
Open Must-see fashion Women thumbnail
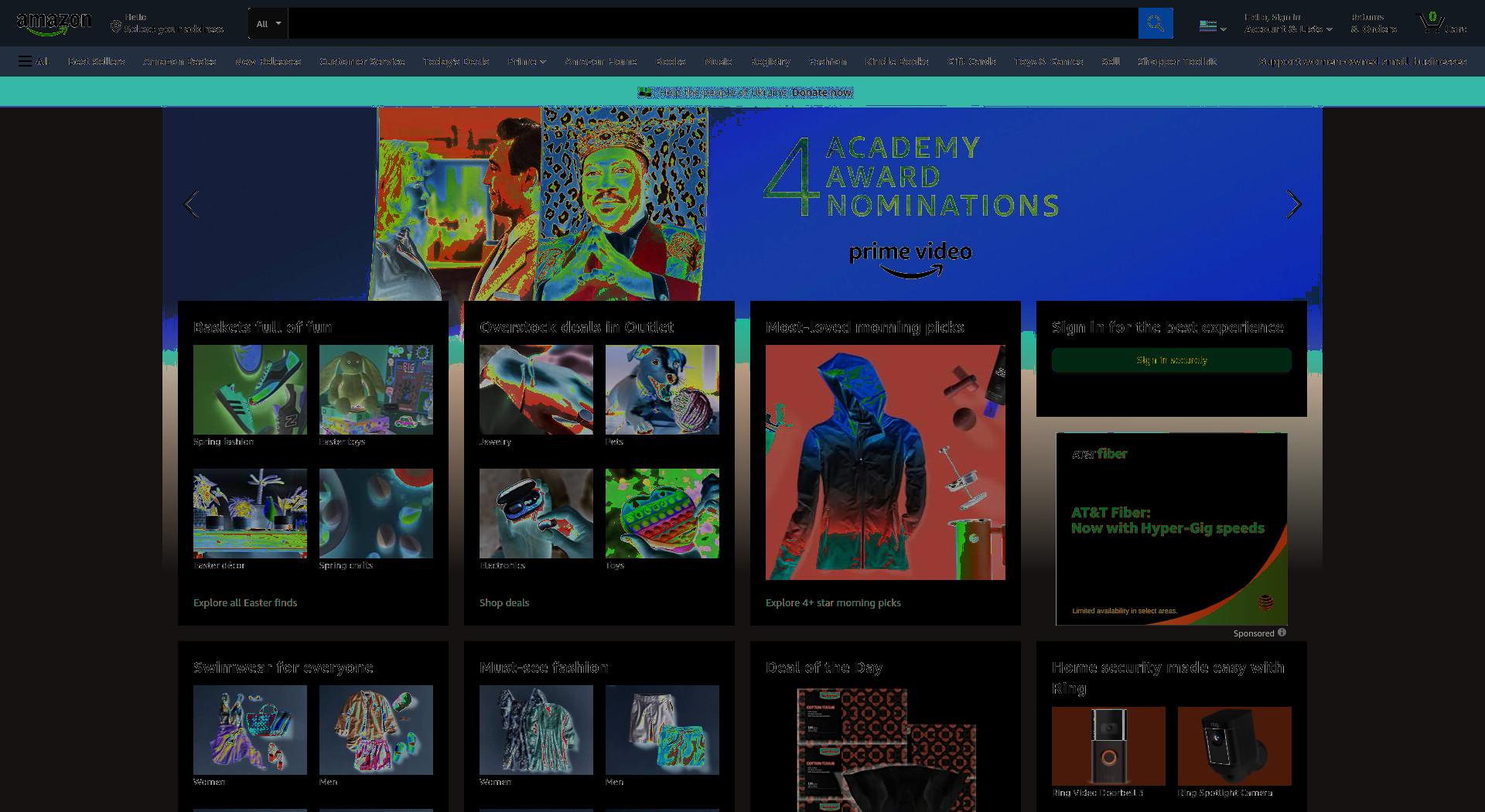point(536,730)
